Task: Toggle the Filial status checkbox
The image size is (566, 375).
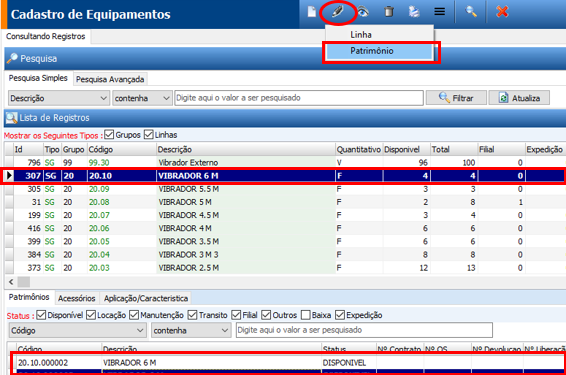Action: coord(236,315)
